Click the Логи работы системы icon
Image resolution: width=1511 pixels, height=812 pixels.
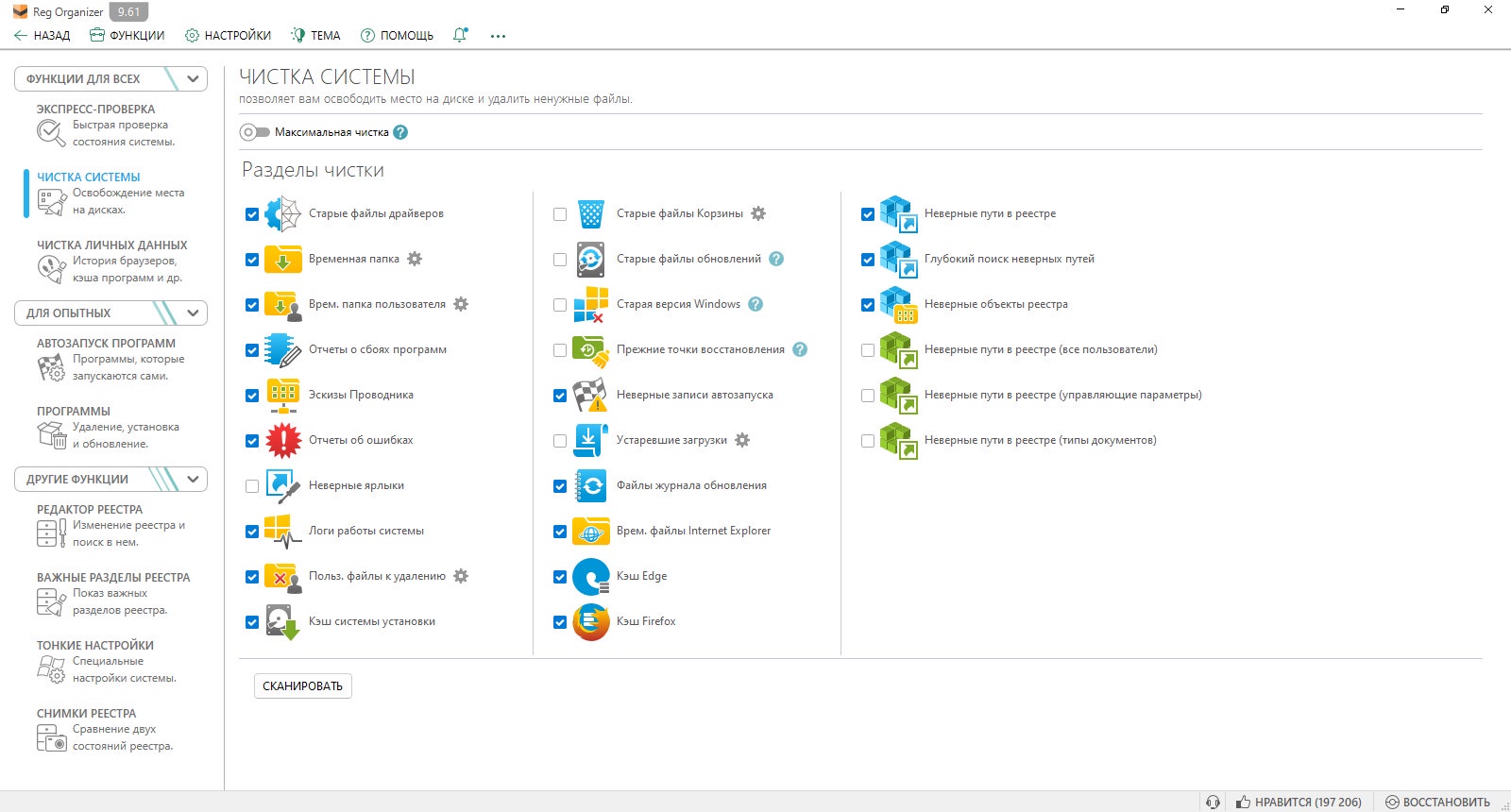[x=282, y=531]
